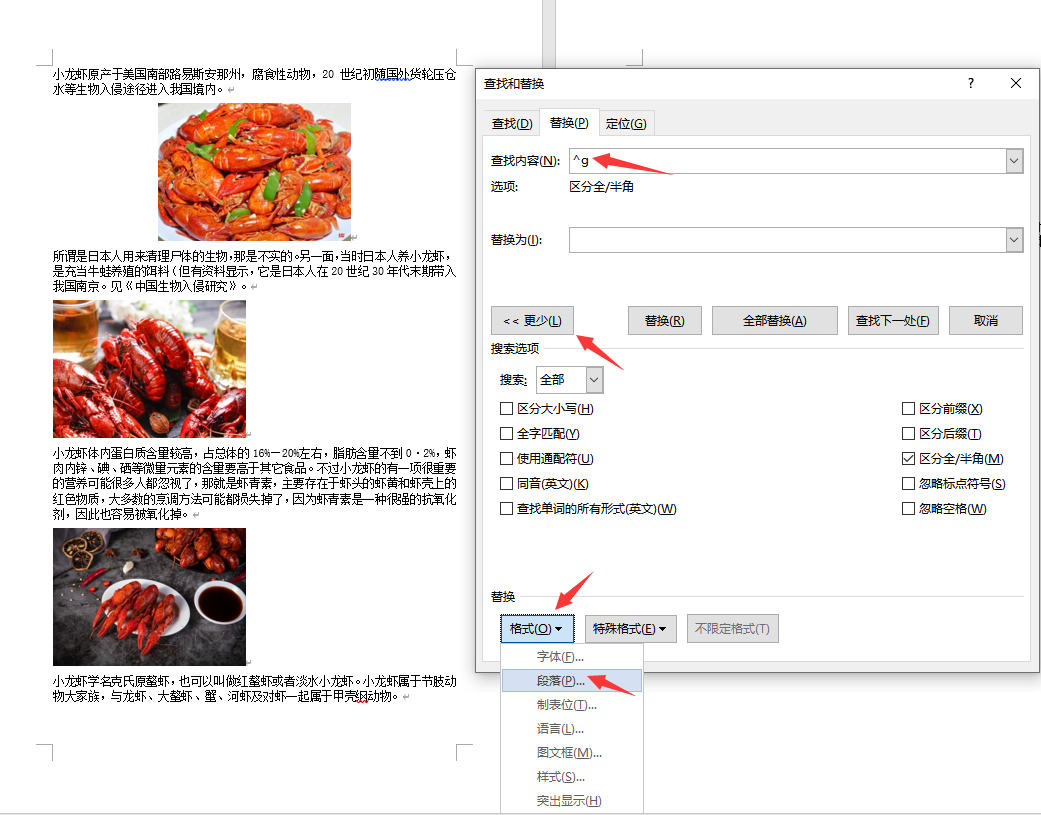This screenshot has width=1041, height=815.
Task: Click the paragraph starting 所谓是日本人用来清理尸体
Action: (254, 271)
